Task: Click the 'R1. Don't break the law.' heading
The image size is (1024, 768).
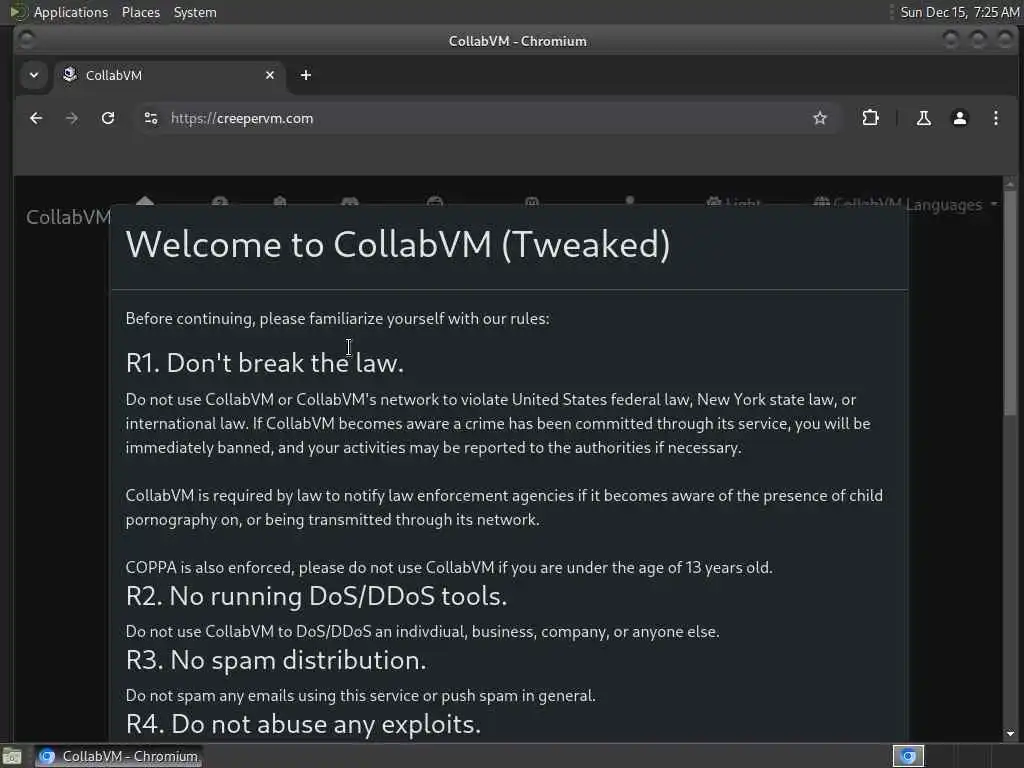Action: pos(264,363)
